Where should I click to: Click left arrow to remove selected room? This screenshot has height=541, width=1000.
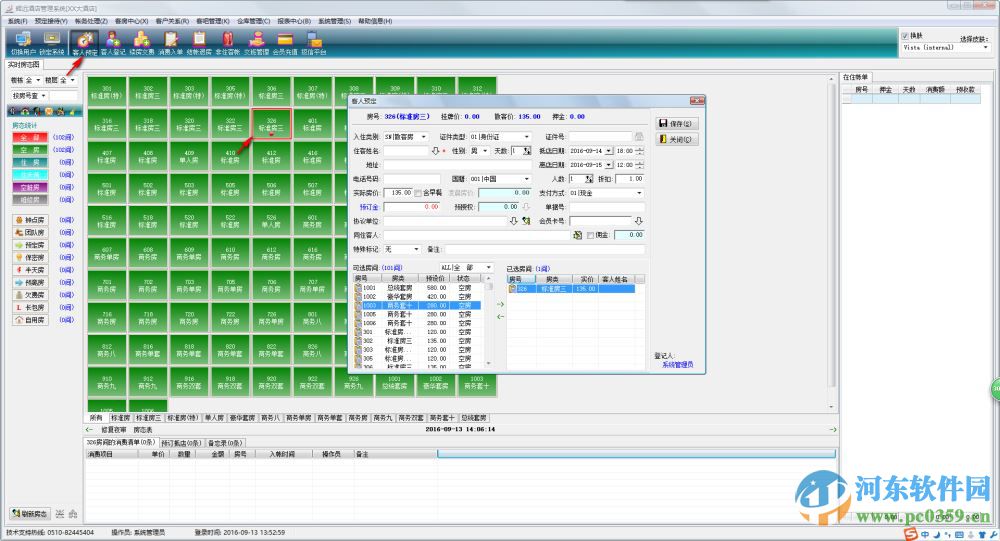500,316
